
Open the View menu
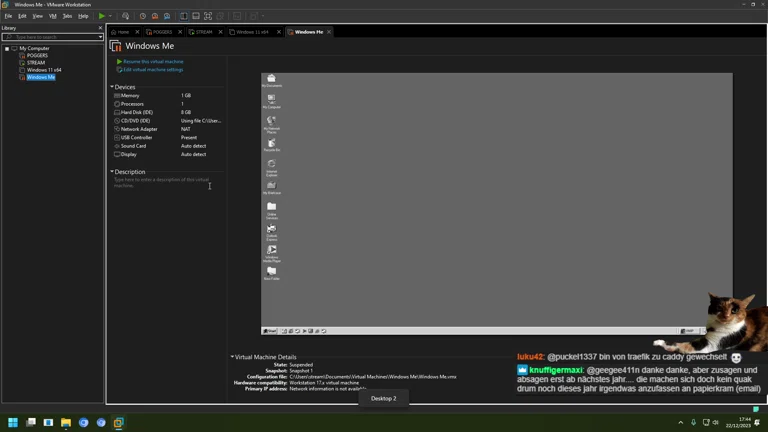coord(37,16)
